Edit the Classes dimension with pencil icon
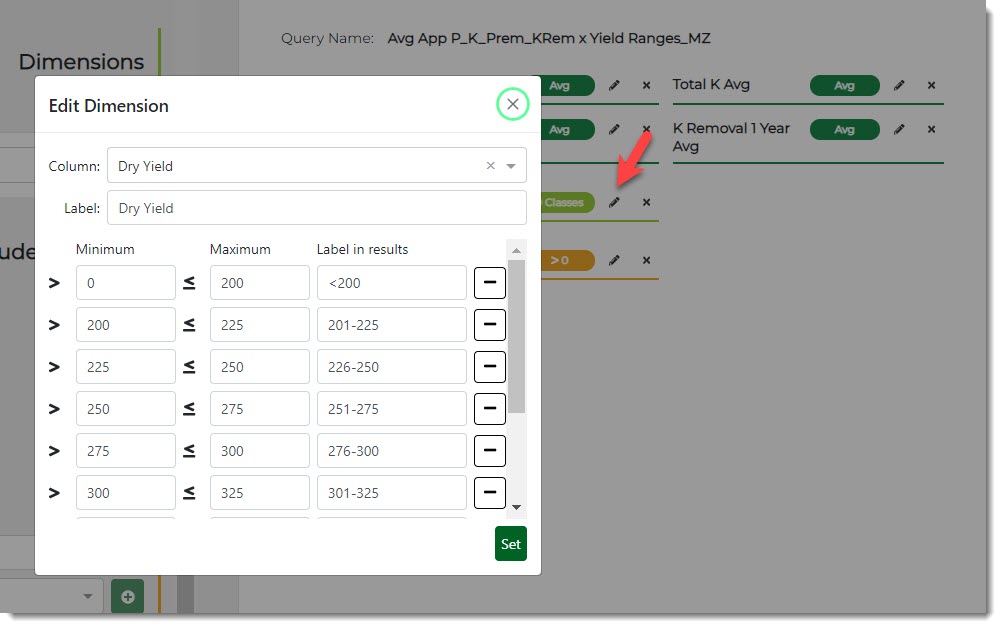 [615, 203]
